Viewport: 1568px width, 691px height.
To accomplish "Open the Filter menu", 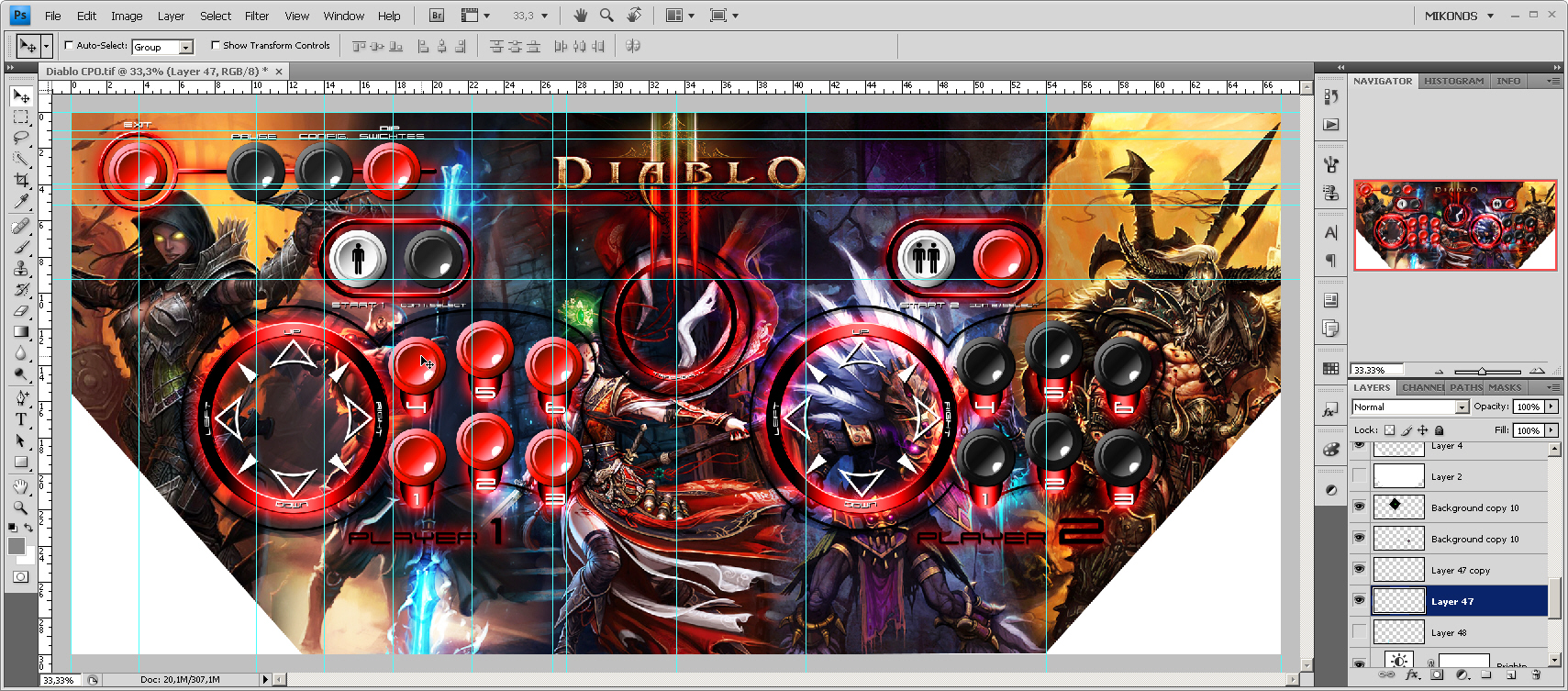I will click(257, 16).
